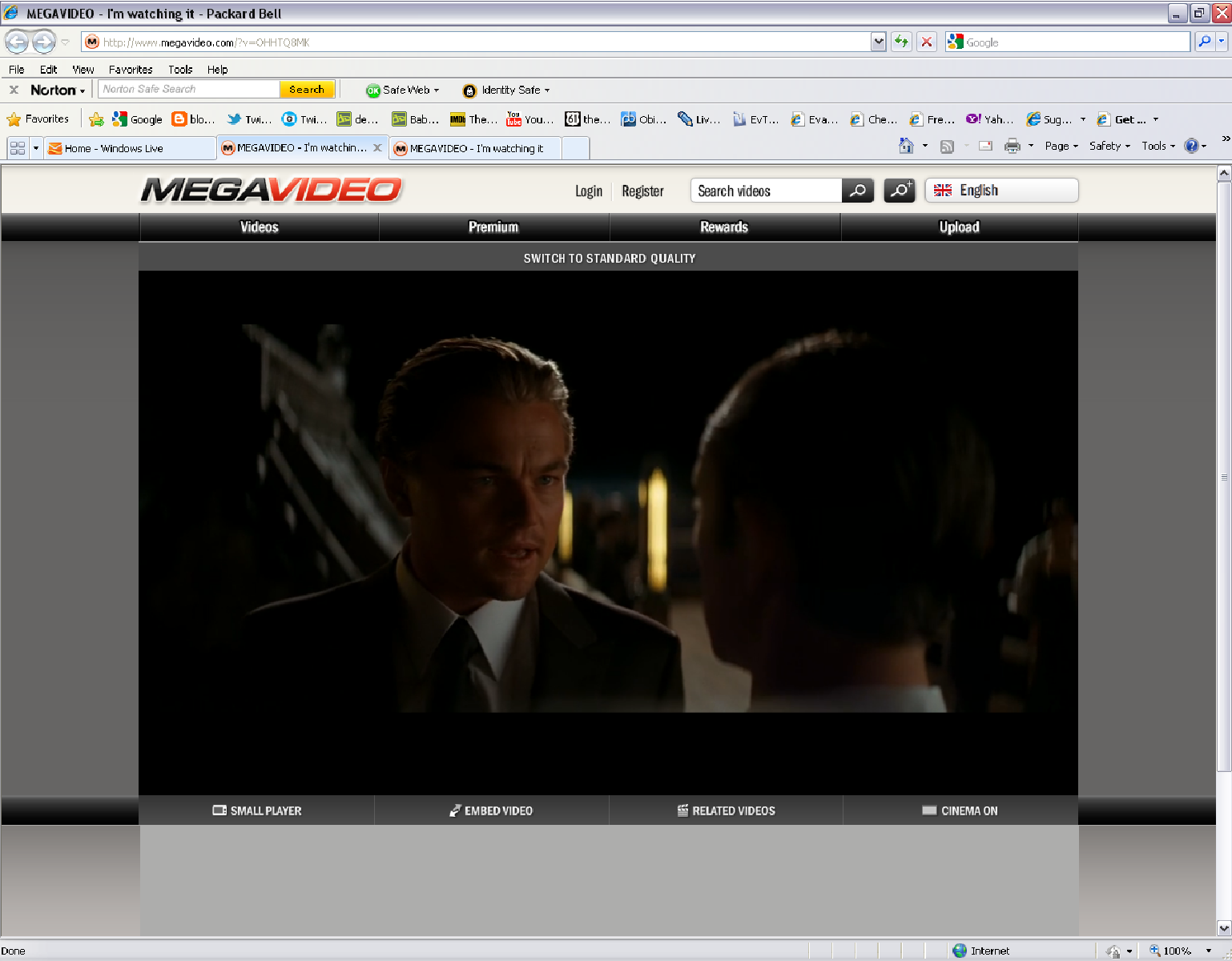This screenshot has height=961, width=1232.
Task: Switch to standard quality video
Action: tap(610, 258)
